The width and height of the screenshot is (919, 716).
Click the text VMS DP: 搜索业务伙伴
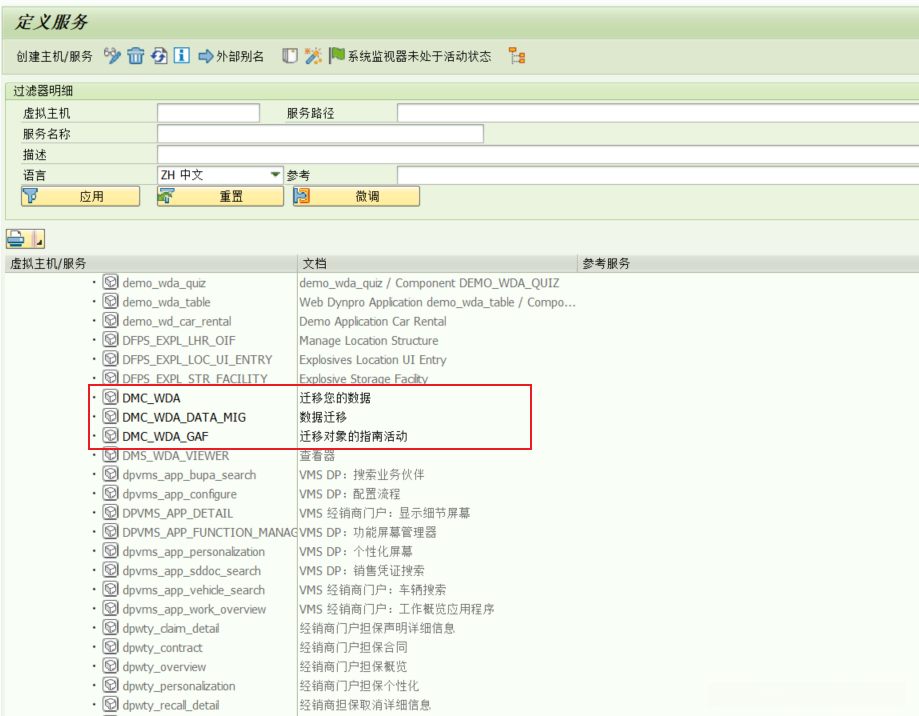pos(362,475)
